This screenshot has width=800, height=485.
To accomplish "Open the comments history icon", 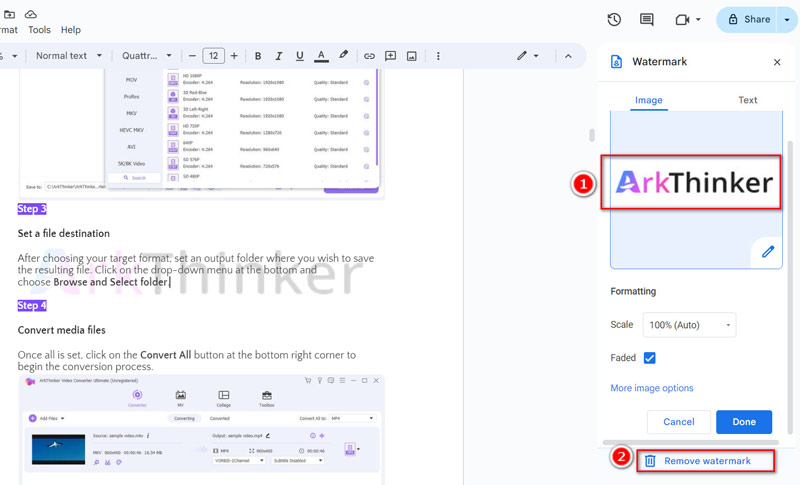I will click(646, 20).
